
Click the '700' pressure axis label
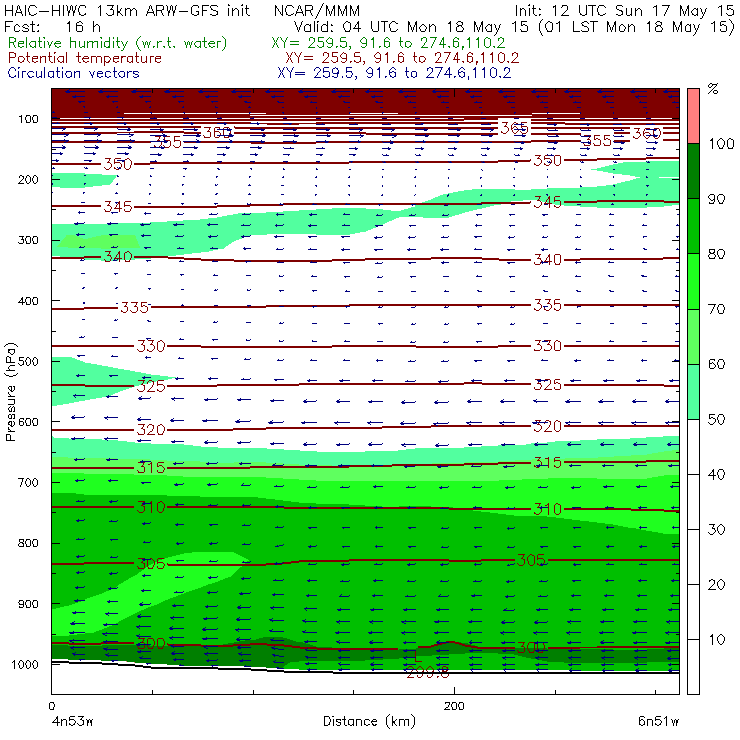click(28, 482)
